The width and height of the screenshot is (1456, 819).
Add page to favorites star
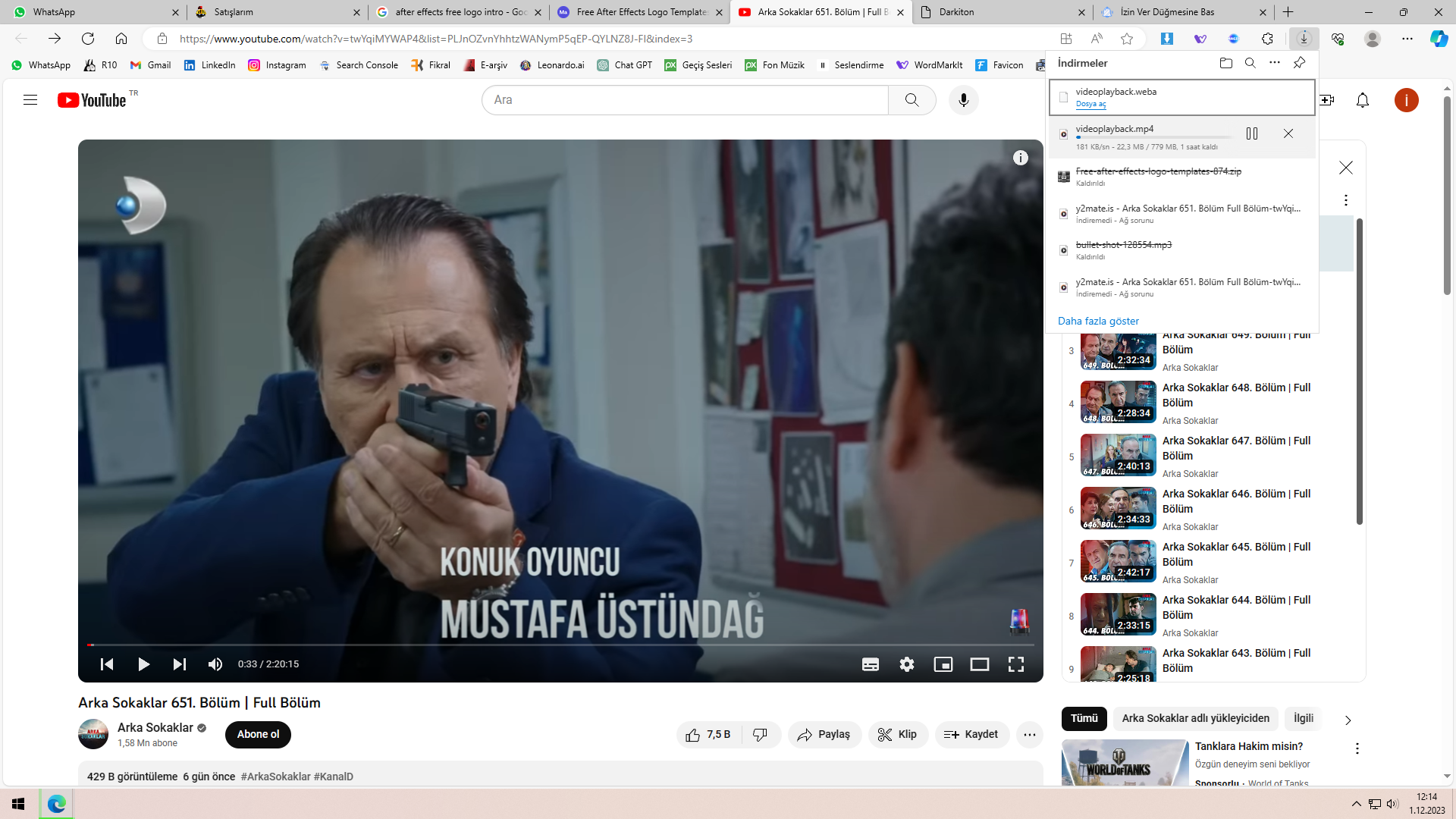pyautogui.click(x=1127, y=39)
